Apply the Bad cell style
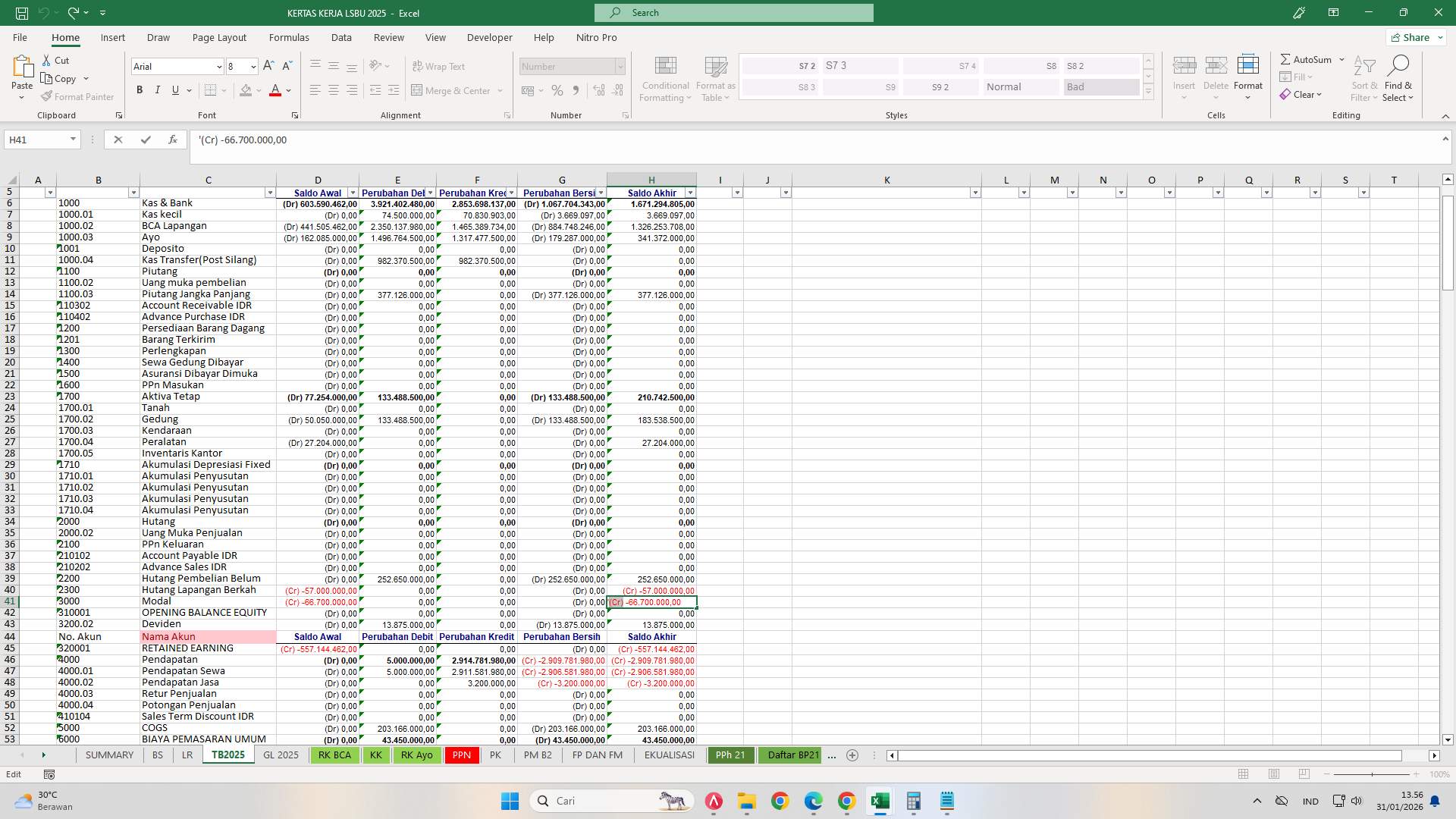 tap(1100, 86)
